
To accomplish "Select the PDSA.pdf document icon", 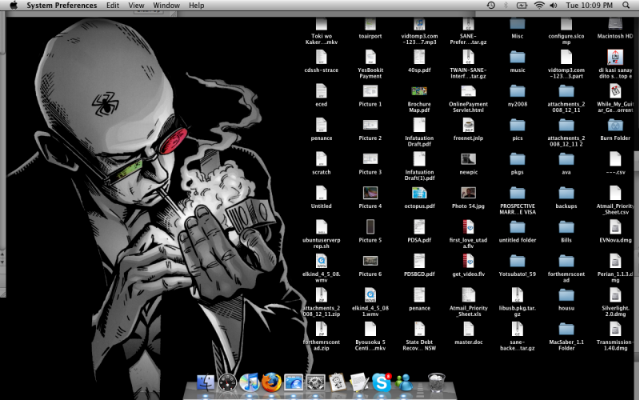I will click(419, 227).
